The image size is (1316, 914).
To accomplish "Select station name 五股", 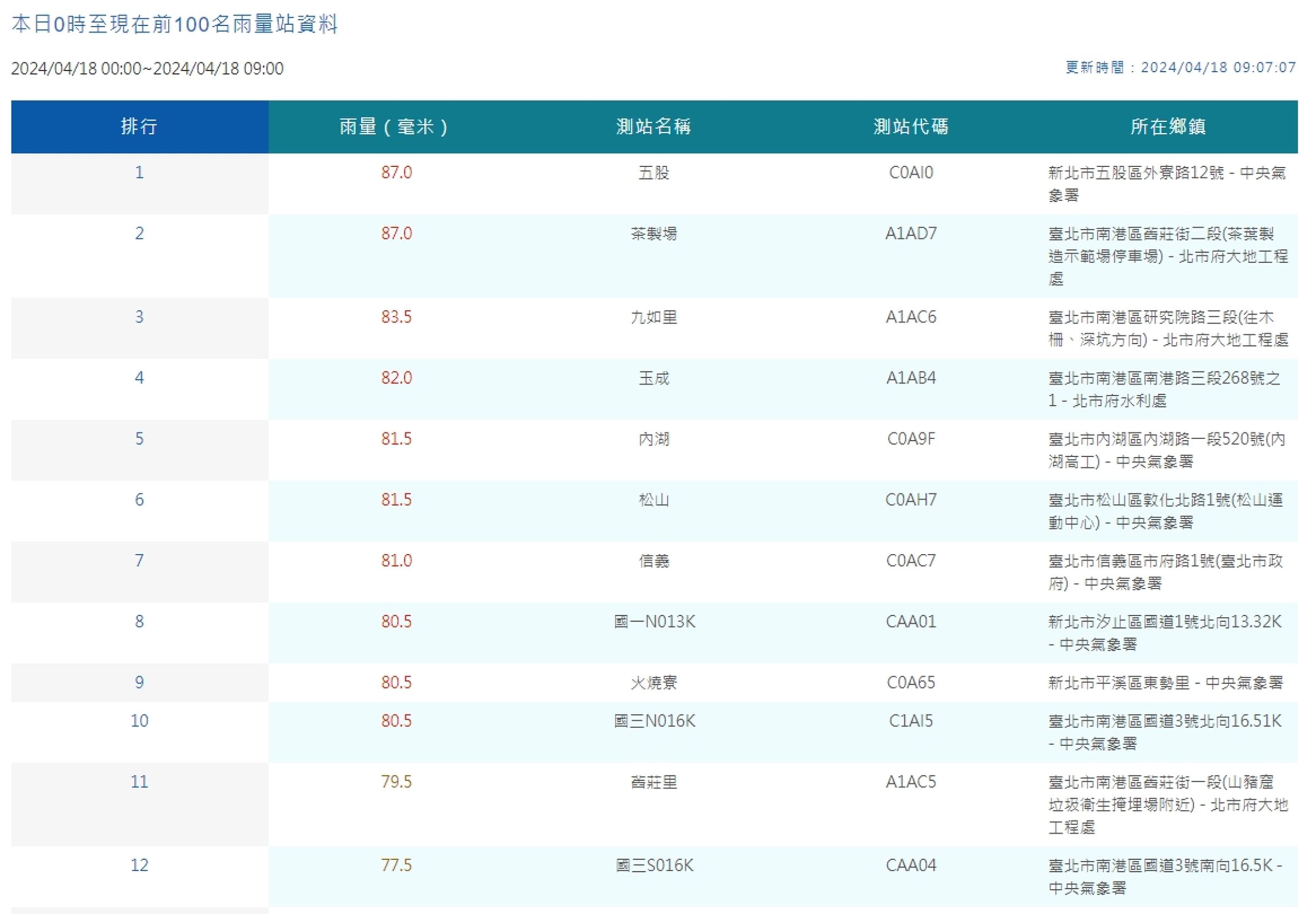I will [x=654, y=172].
